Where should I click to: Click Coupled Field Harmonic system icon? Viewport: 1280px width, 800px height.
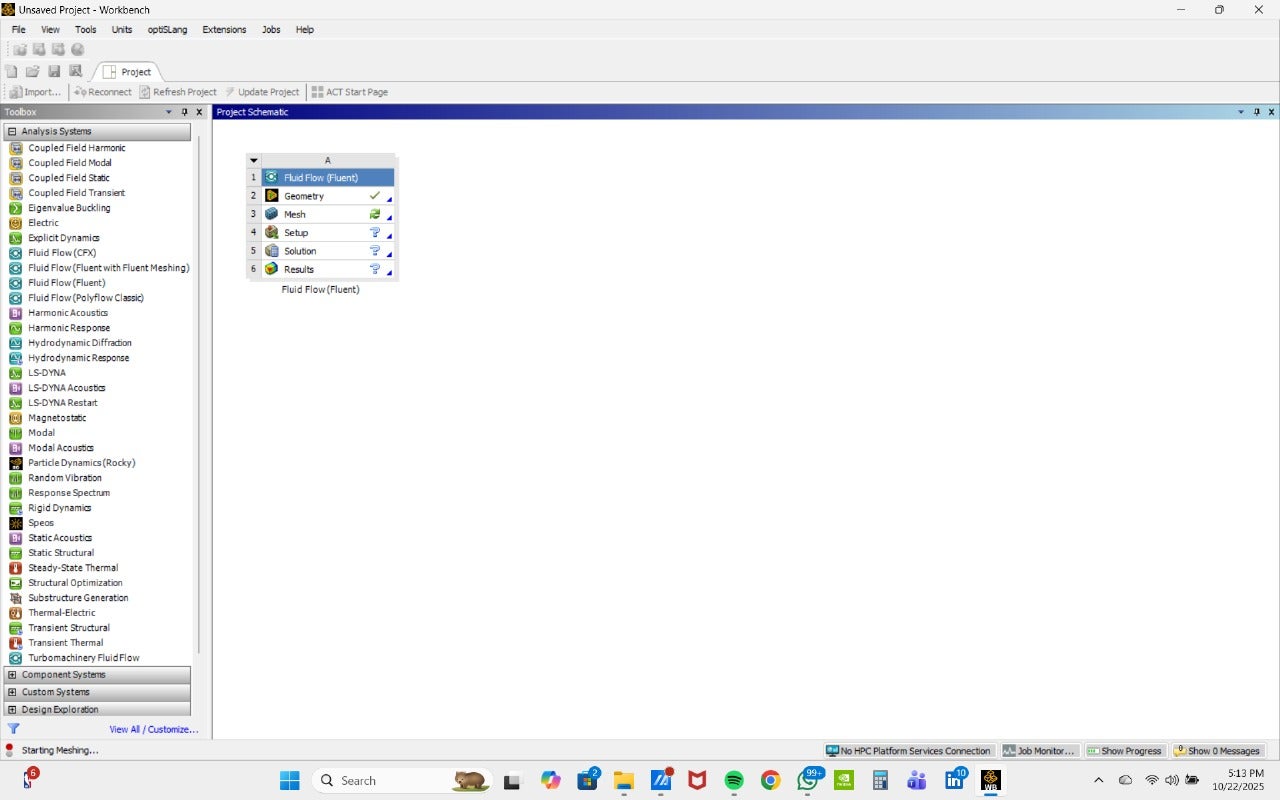point(16,148)
